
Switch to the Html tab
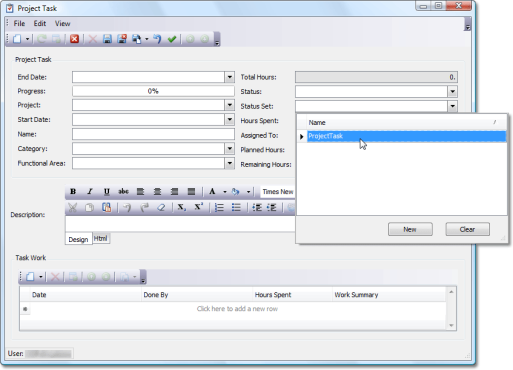tap(101, 238)
